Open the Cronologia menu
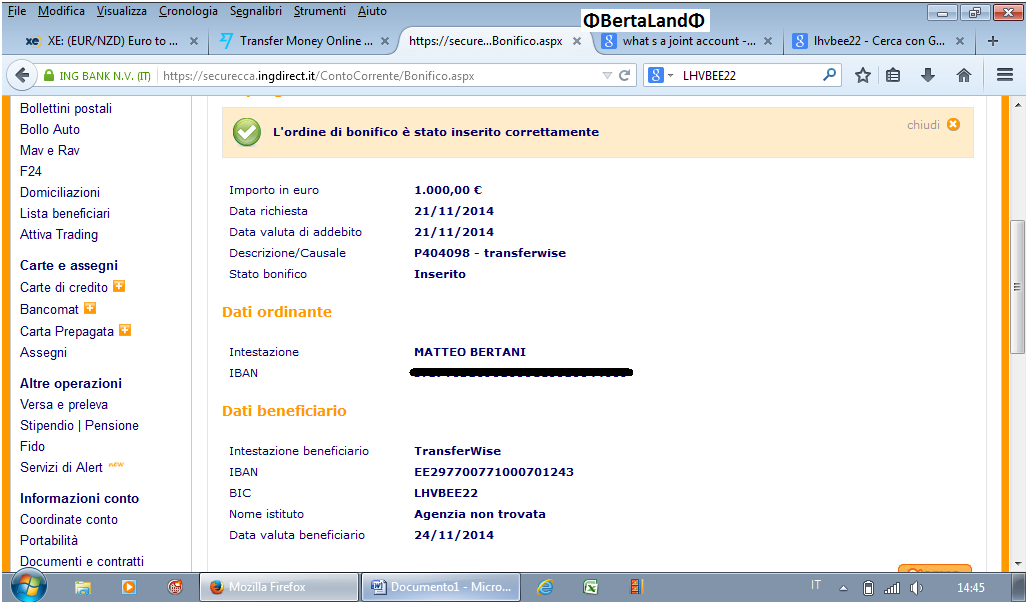Image resolution: width=1028 pixels, height=604 pixels. click(188, 11)
